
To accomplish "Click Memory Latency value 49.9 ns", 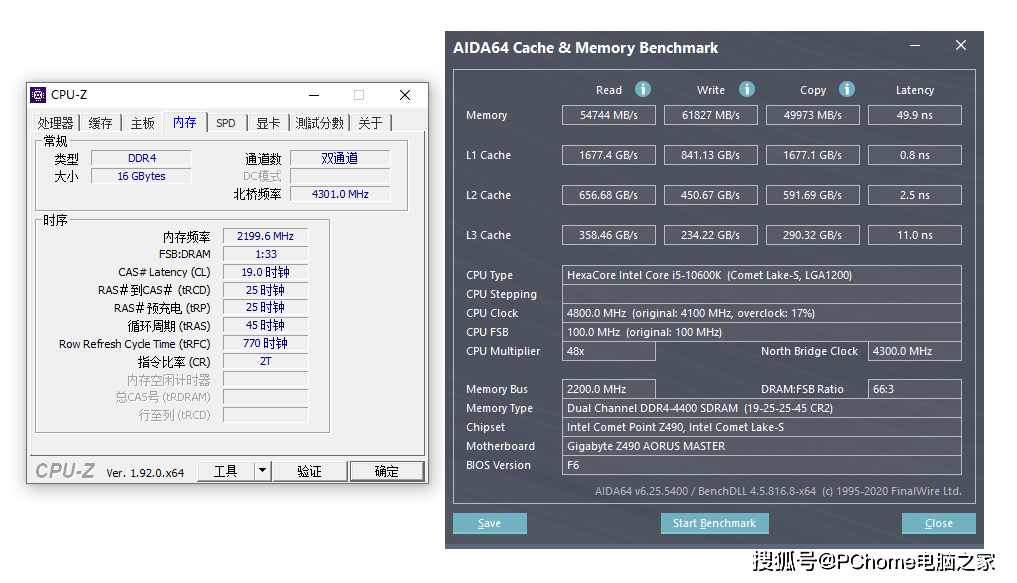I will click(915, 115).
